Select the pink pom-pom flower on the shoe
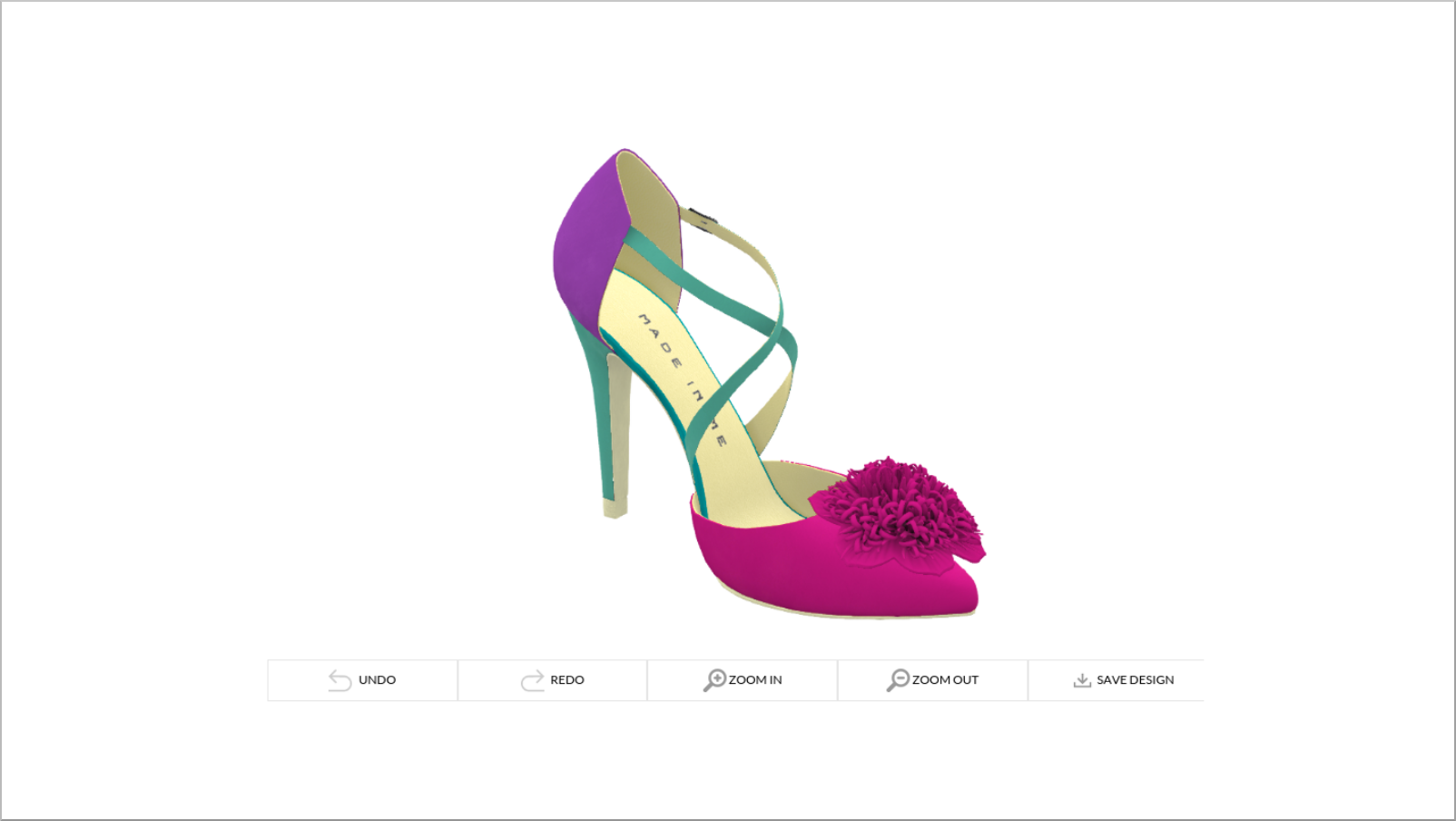 tap(899, 516)
